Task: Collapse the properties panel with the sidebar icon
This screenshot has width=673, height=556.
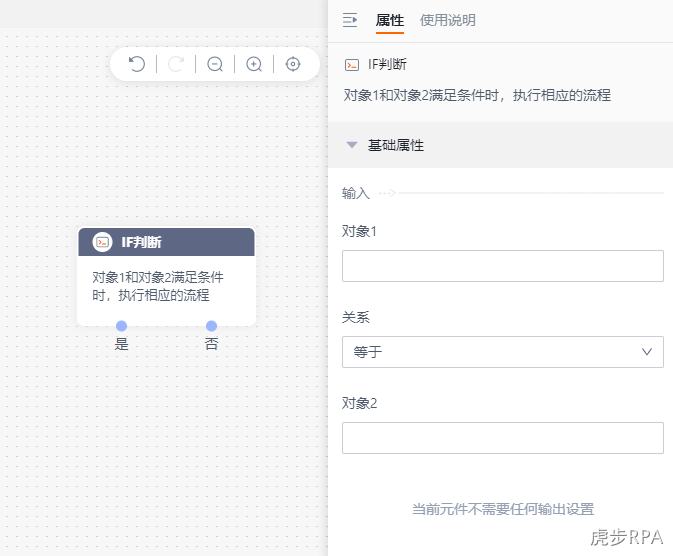Action: coord(350,20)
